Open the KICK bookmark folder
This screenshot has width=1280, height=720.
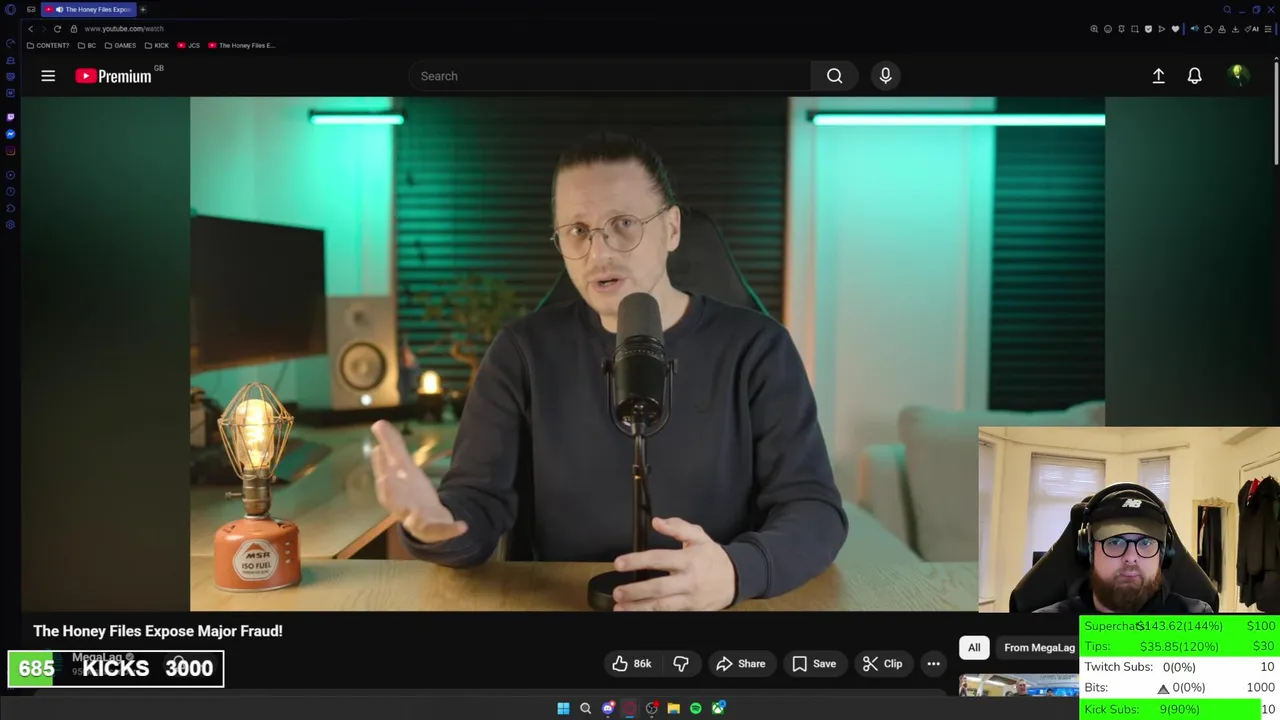157,45
